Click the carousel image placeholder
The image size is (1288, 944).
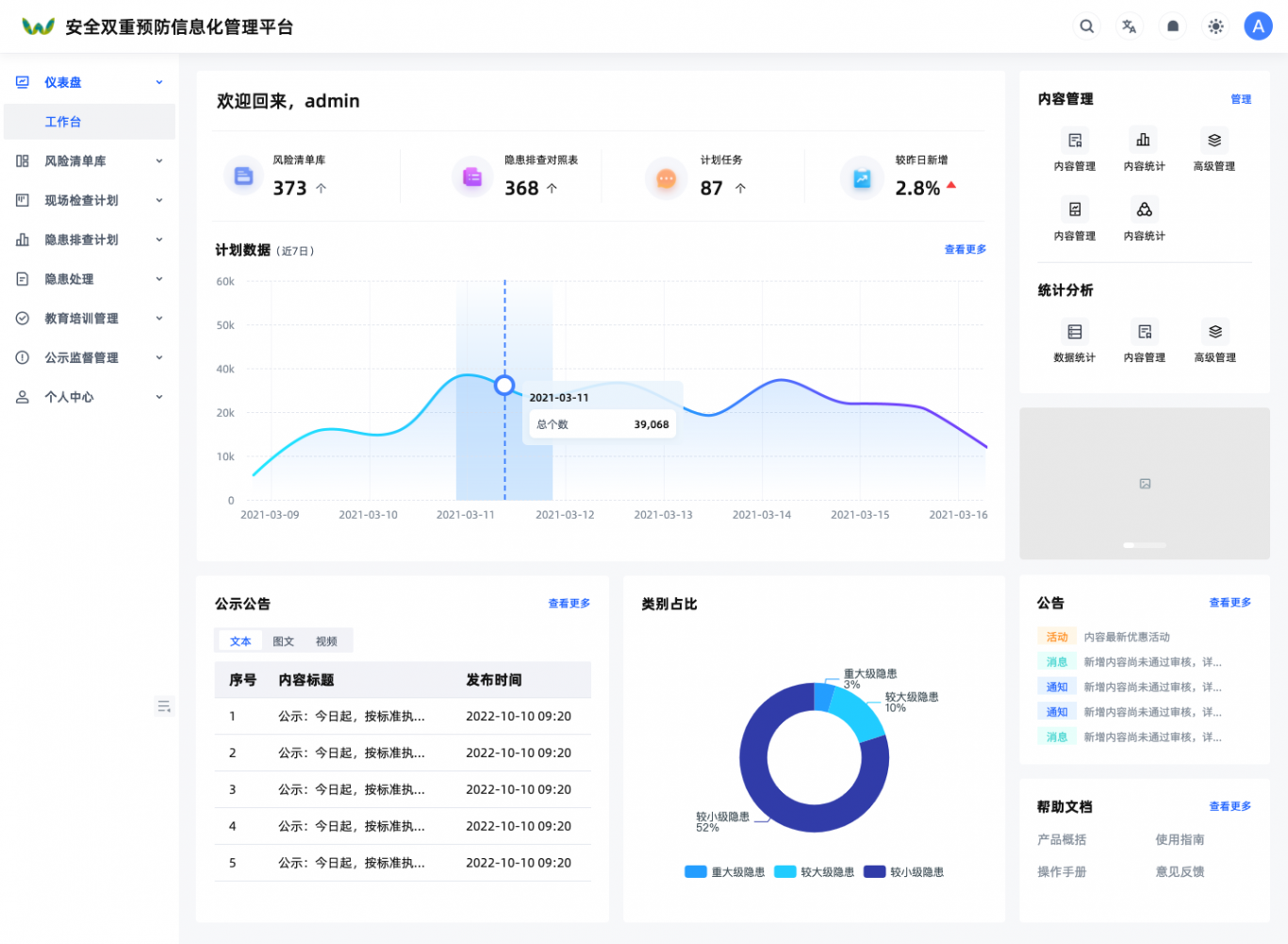click(1145, 484)
